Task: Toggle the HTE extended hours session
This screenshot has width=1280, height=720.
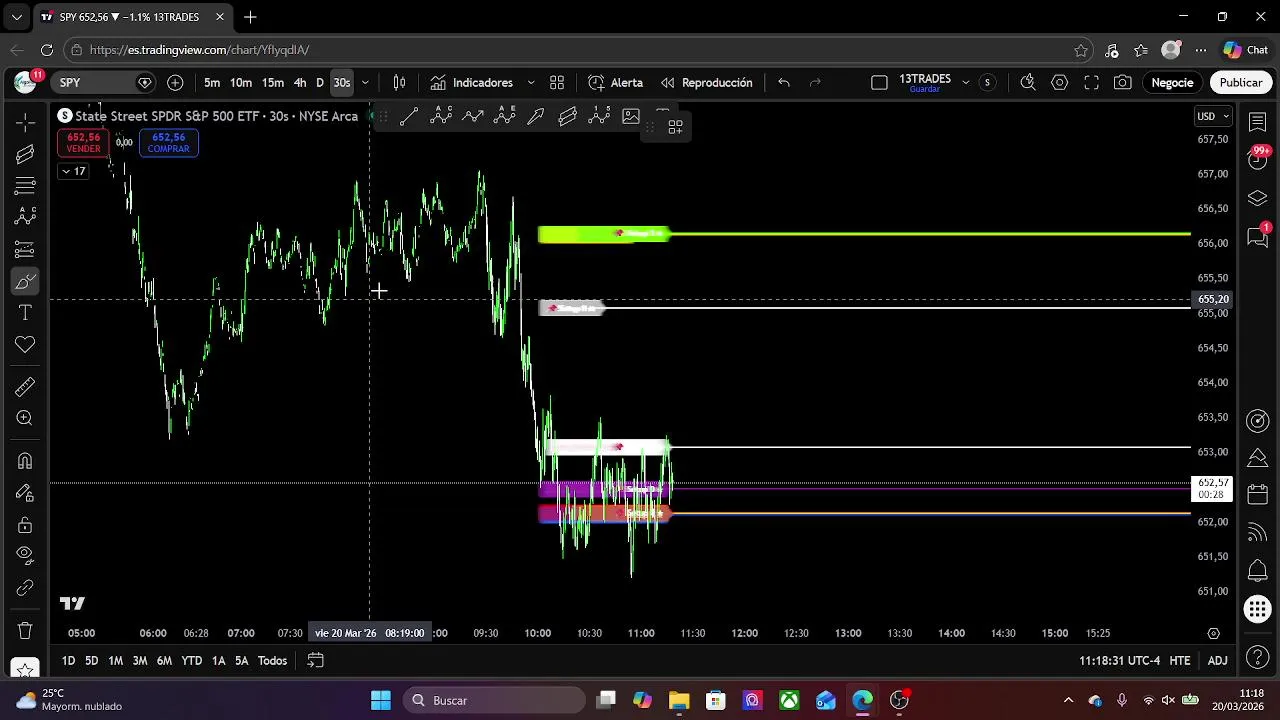Action: pos(1180,661)
